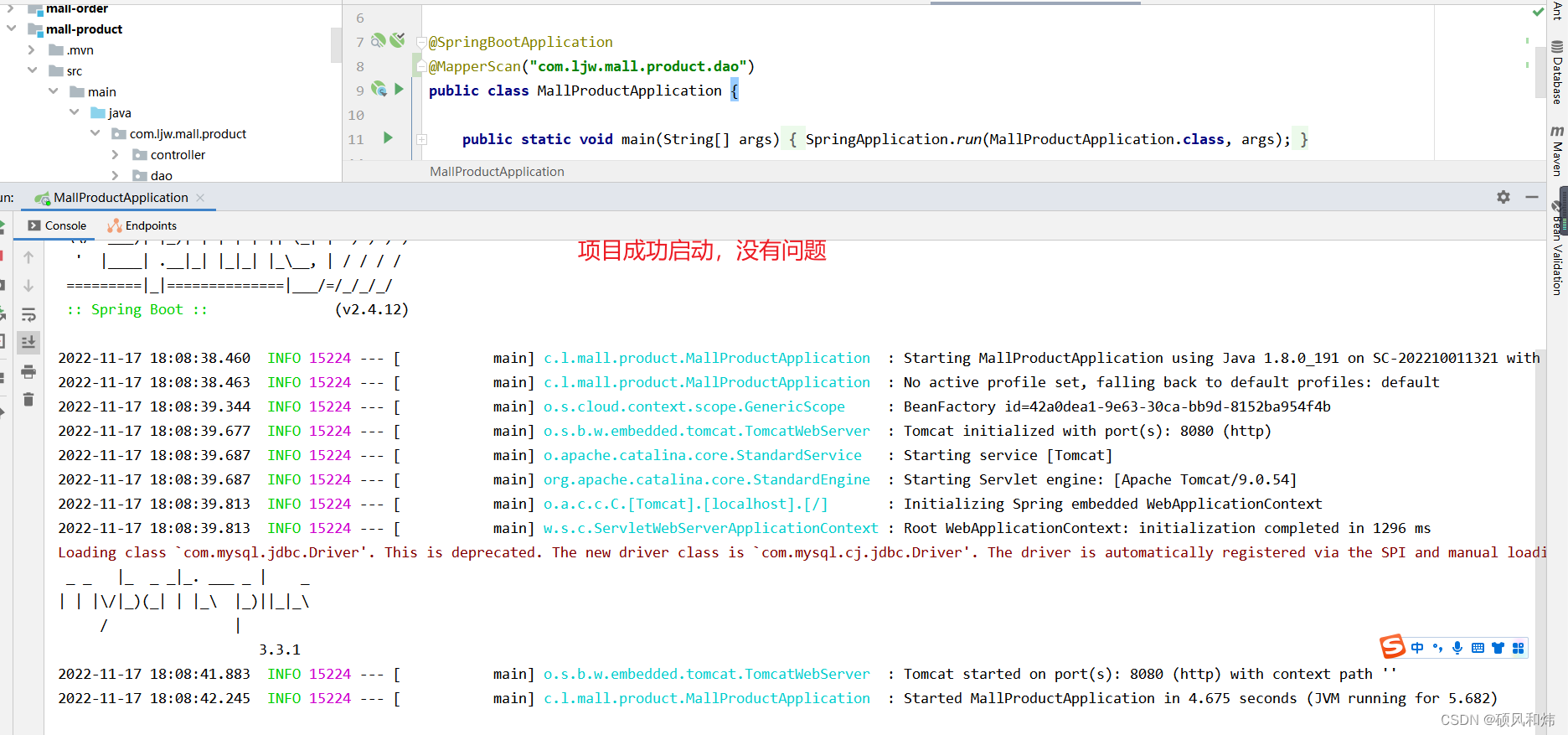
Task: Click the @MapperScan annotation in the editor
Action: 475,66
